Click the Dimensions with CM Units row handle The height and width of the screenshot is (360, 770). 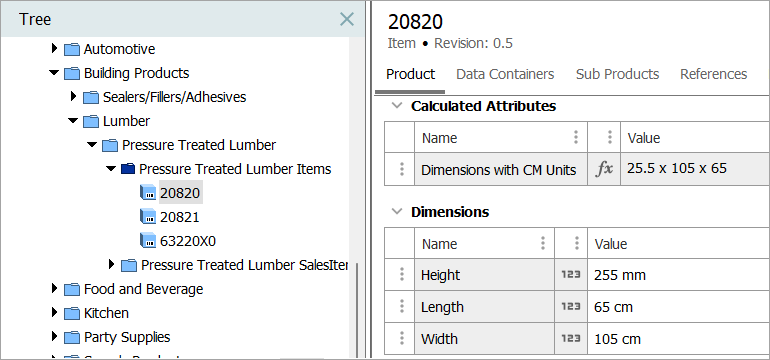[402, 169]
